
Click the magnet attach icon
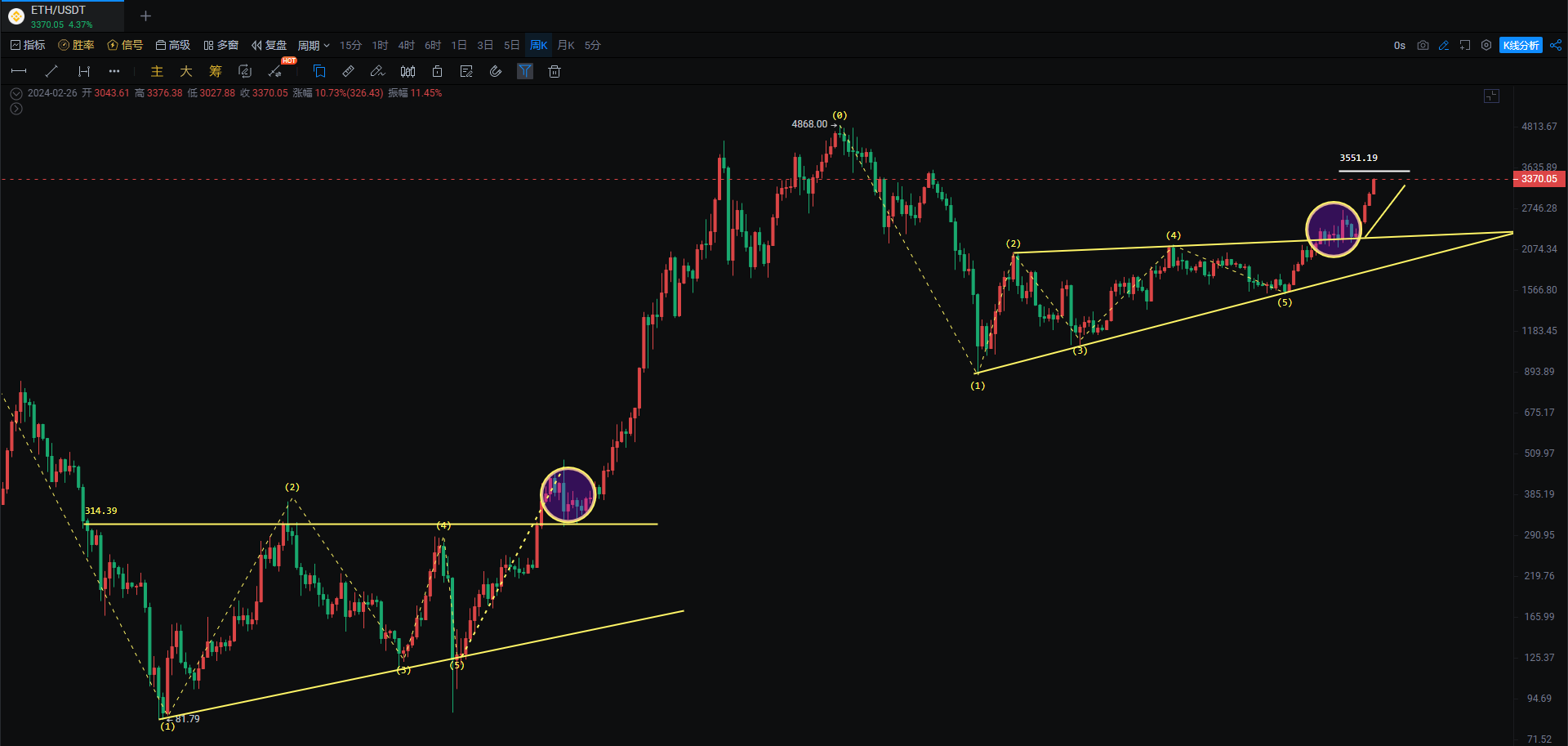(496, 71)
